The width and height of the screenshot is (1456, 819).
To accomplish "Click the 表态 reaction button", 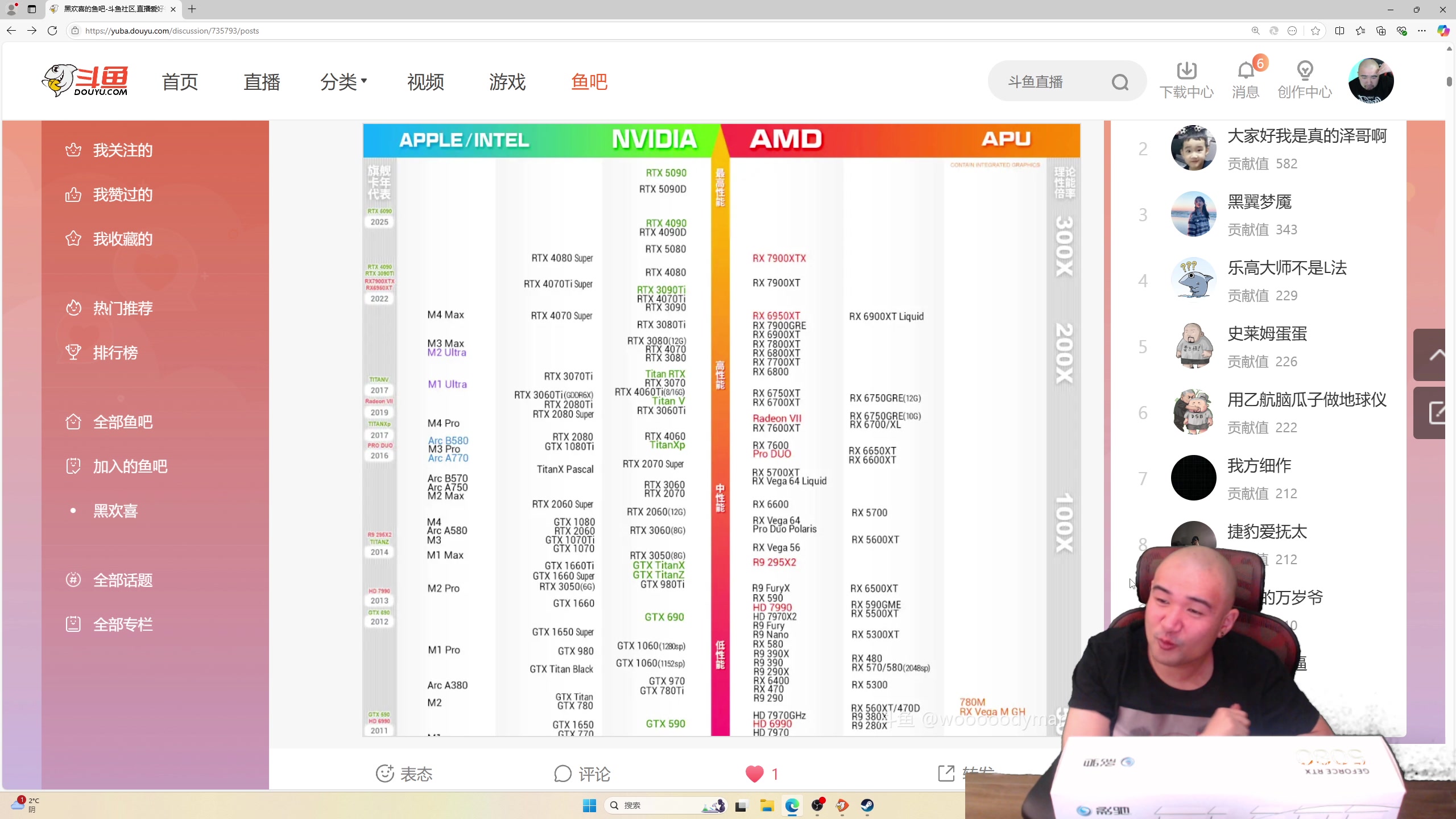I will click(404, 773).
